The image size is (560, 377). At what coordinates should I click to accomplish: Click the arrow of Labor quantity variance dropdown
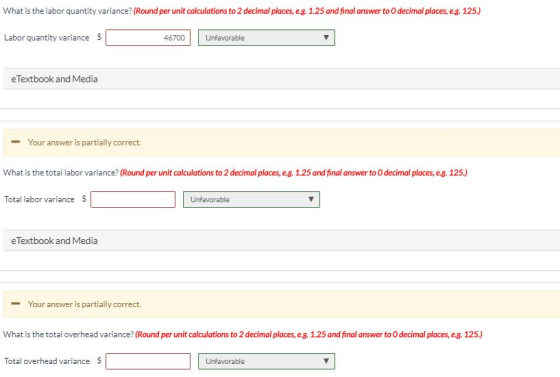point(326,37)
